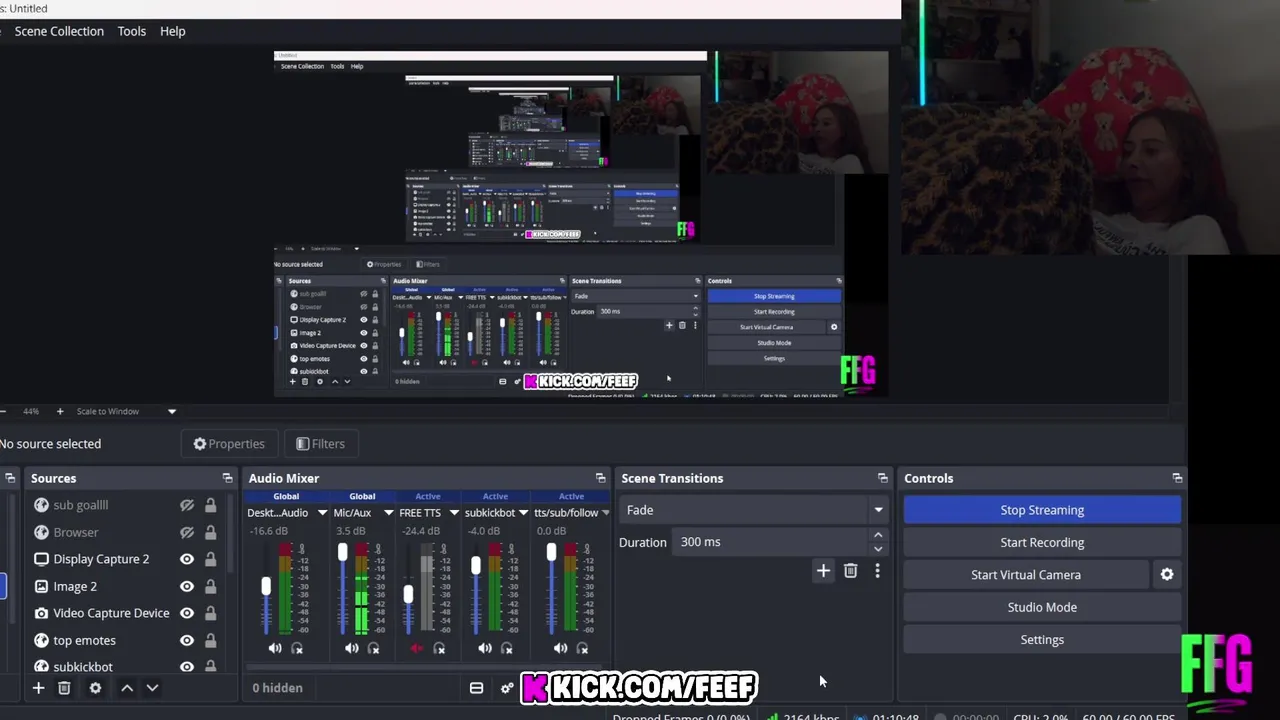Viewport: 1280px width, 720px height.
Task: Click Stop Streaming
Action: [1042, 510]
